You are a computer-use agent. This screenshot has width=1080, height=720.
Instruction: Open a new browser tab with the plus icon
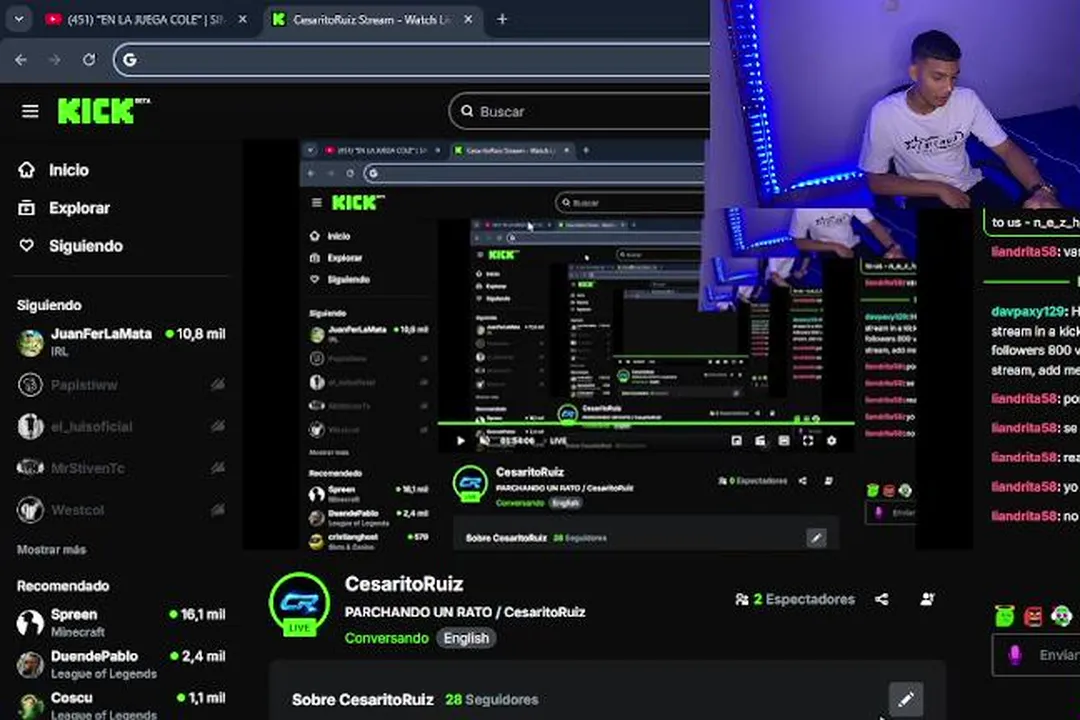coord(502,19)
